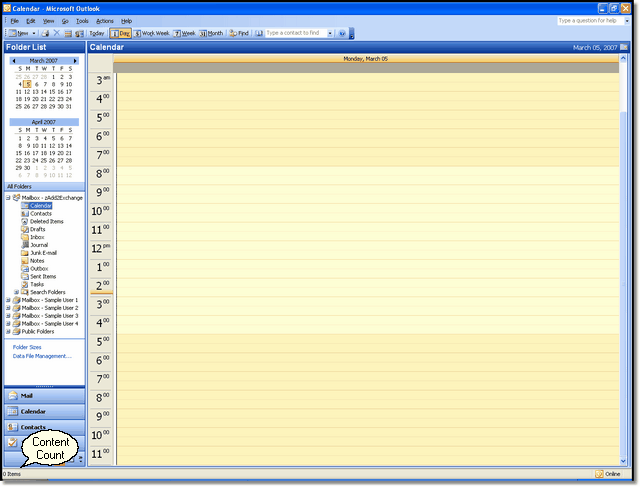Open the Inbox folder
The width and height of the screenshot is (640, 487).
point(37,237)
